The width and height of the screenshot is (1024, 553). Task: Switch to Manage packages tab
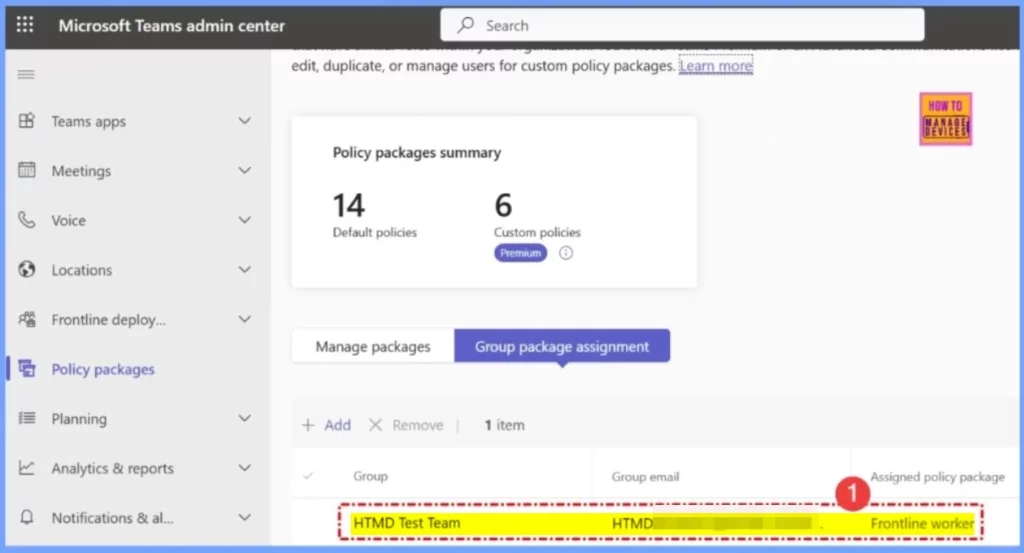(373, 346)
